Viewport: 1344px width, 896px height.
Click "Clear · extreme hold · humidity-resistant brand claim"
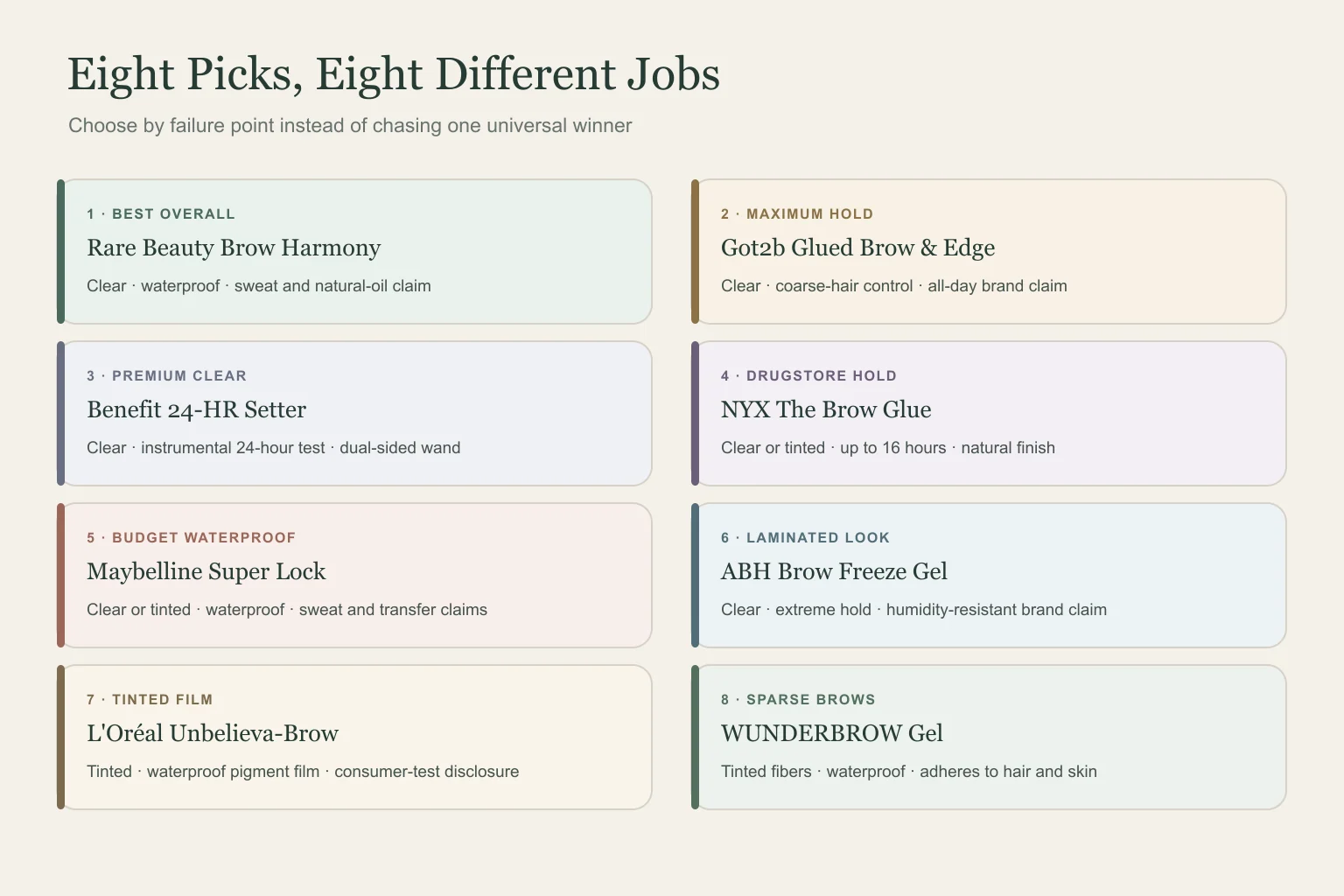click(x=913, y=610)
